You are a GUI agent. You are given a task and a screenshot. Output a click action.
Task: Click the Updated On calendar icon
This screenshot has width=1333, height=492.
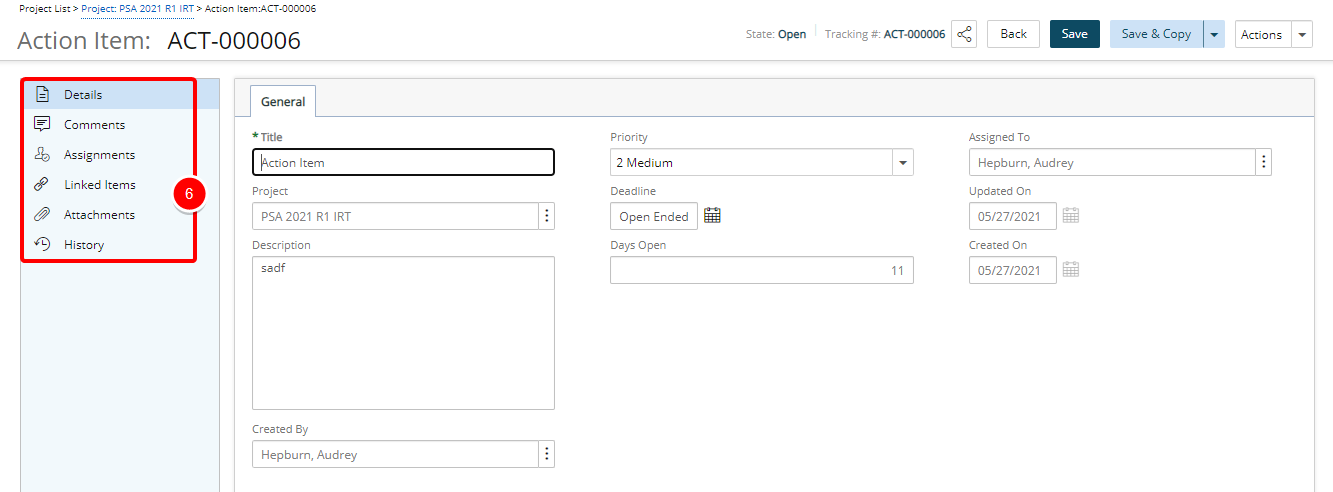pyautogui.click(x=1071, y=216)
